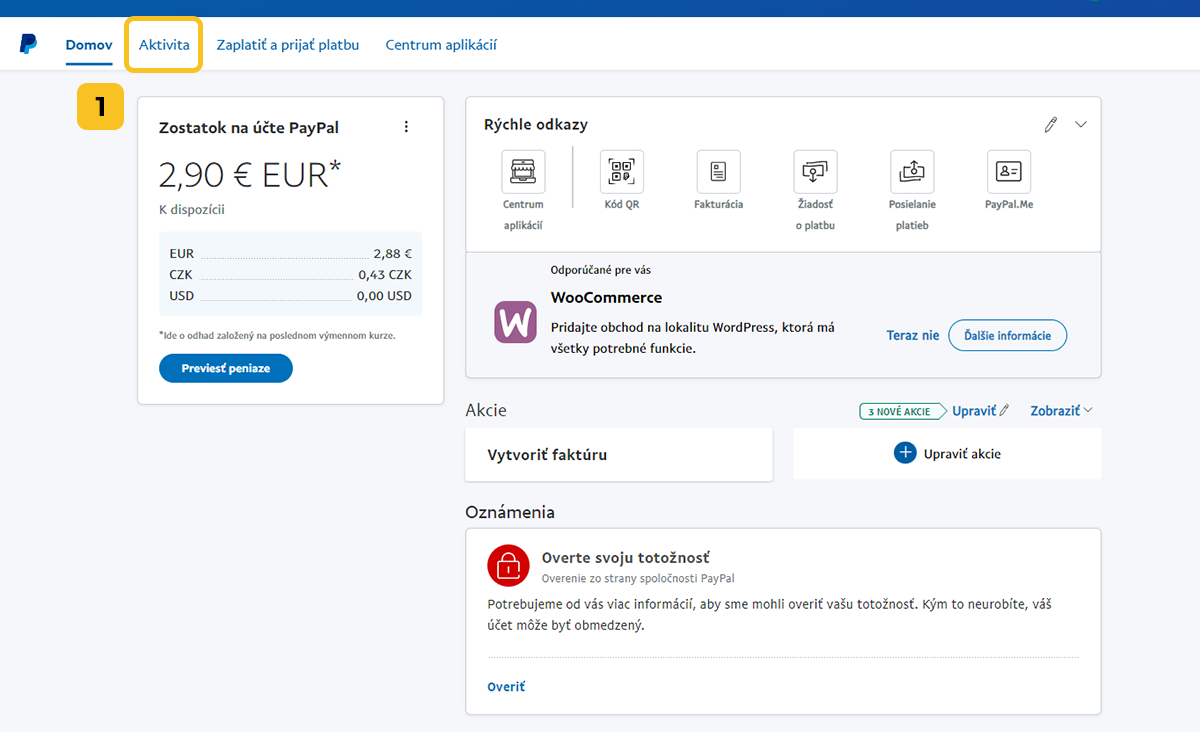The image size is (1200, 732).
Task: Open the Žiadosť o platbu icon
Action: click(815, 171)
